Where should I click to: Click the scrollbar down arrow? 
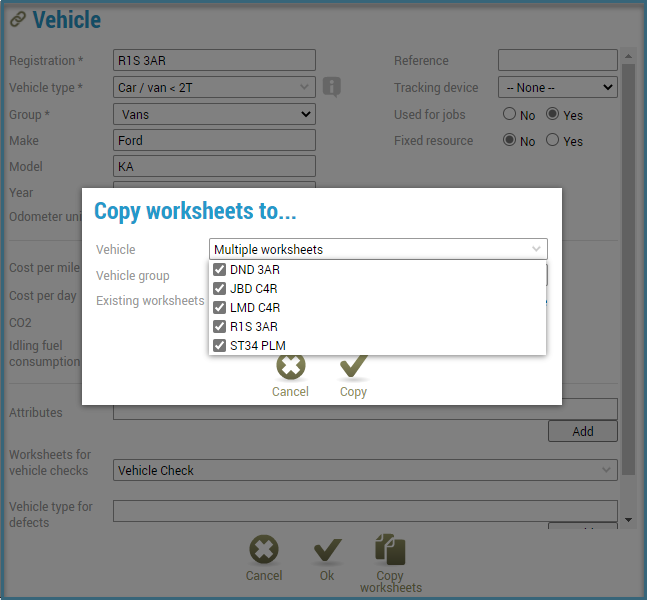[x=628, y=520]
